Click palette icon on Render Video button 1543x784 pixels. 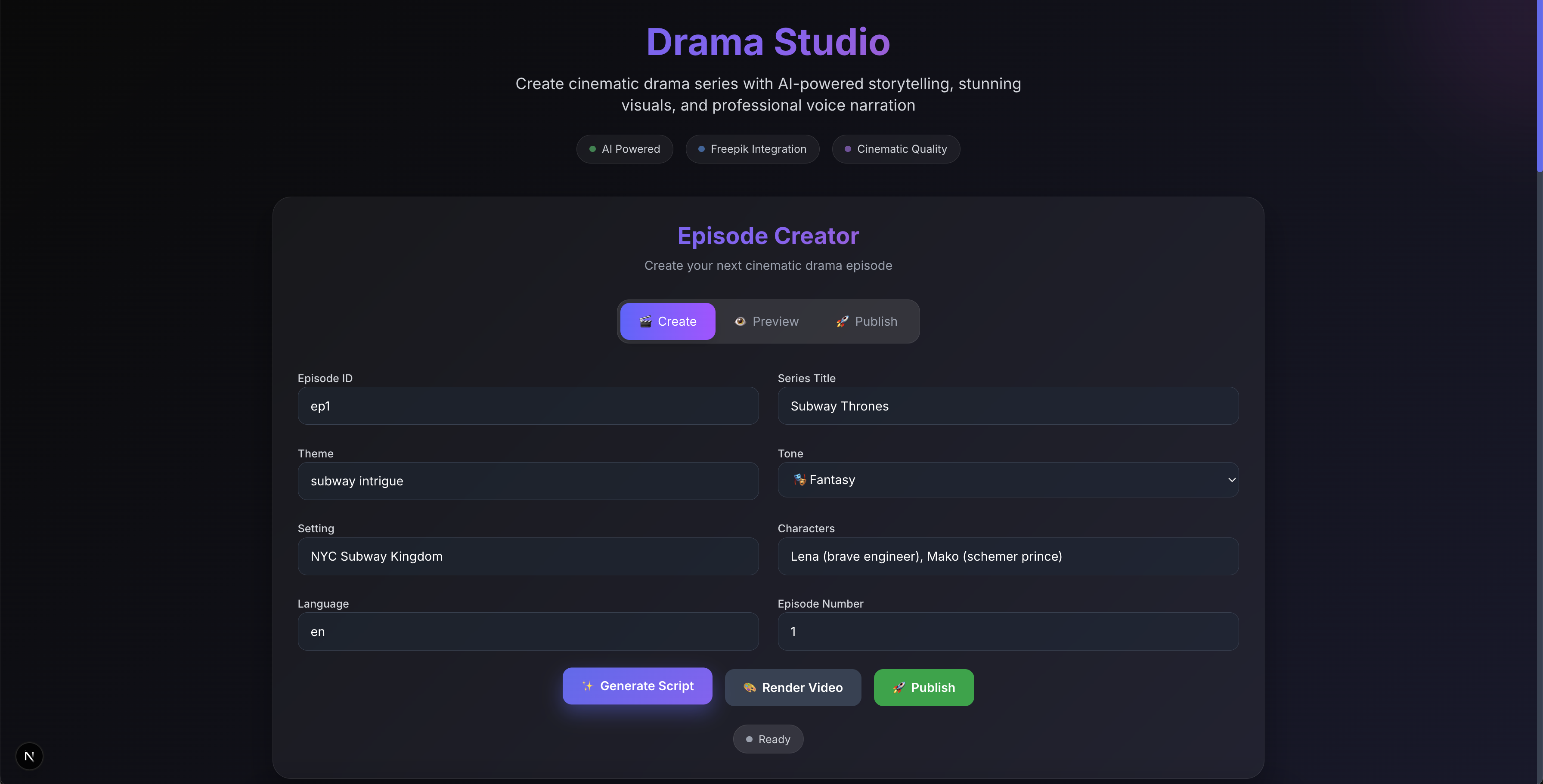(x=750, y=688)
